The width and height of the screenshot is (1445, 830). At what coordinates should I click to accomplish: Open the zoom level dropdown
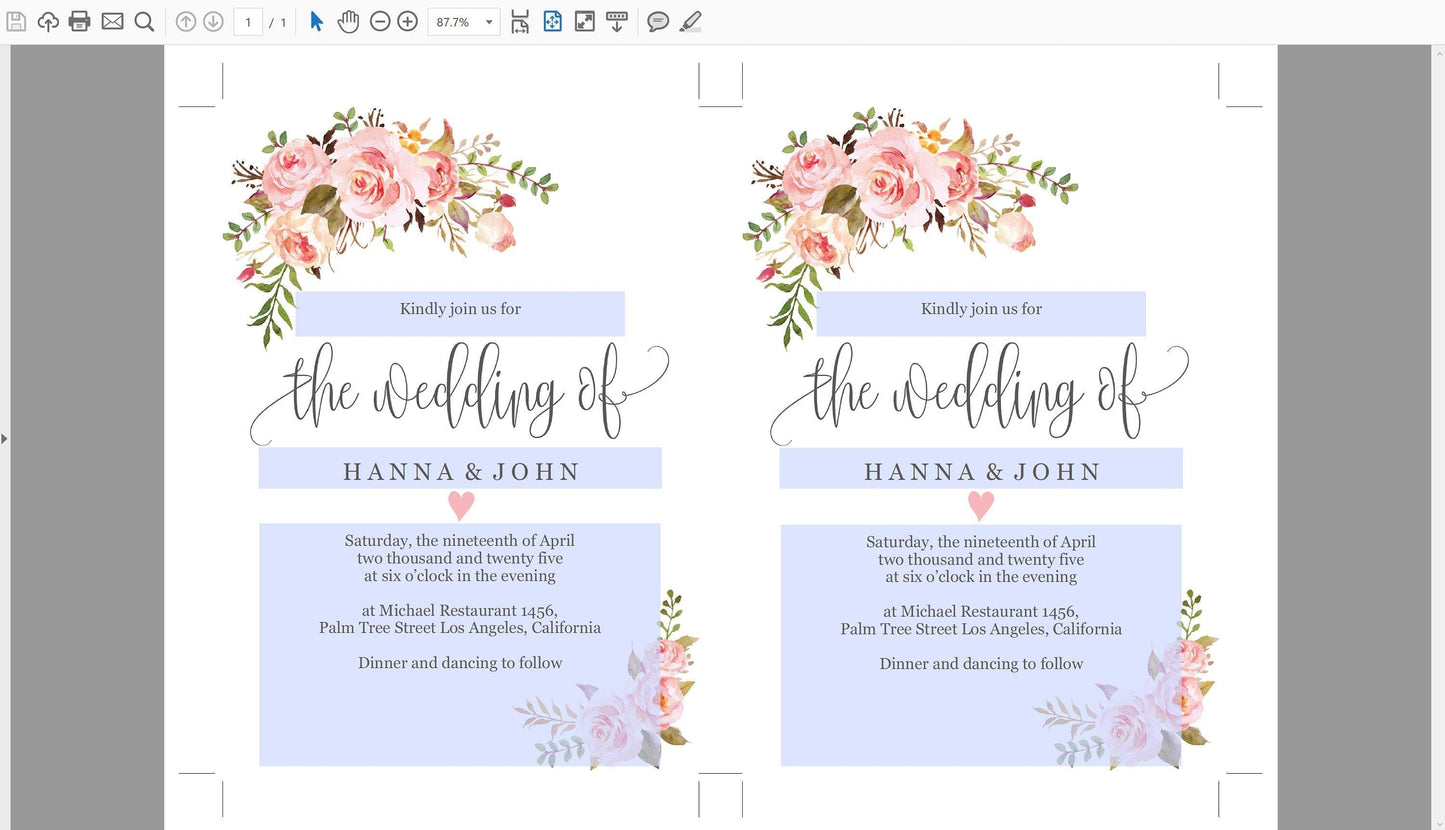[487, 21]
